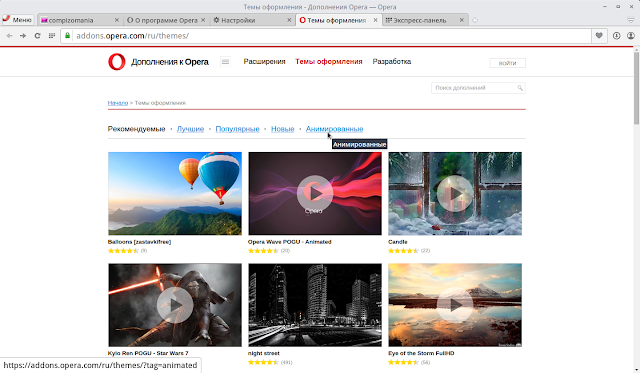Open the Новые themes filter

(282, 129)
